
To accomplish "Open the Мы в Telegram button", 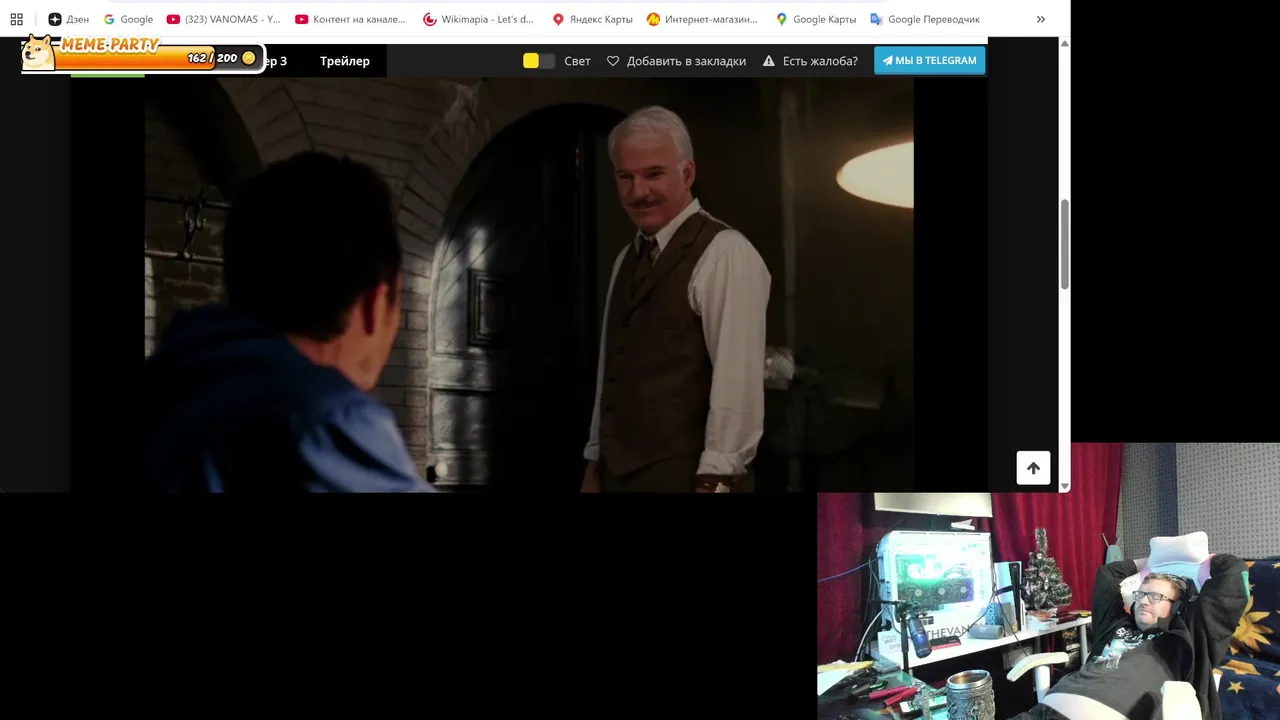I will click(x=929, y=60).
